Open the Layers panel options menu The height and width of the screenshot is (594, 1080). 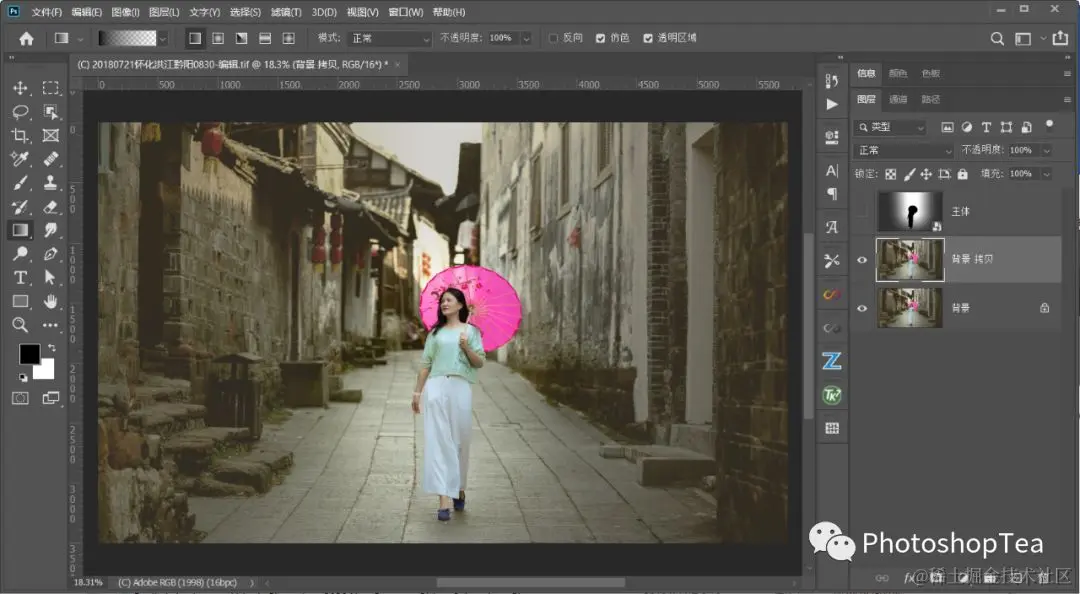click(1067, 99)
